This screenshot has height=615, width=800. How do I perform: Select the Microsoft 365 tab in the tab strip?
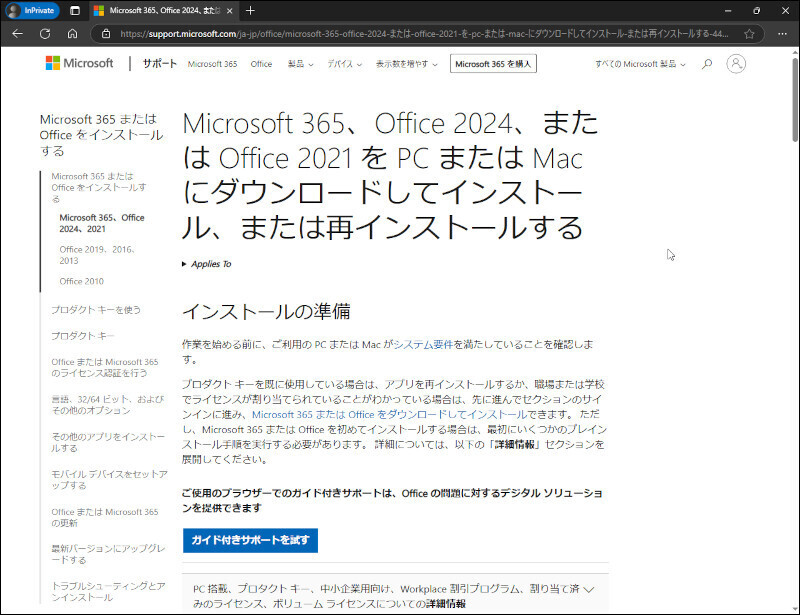[x=163, y=11]
